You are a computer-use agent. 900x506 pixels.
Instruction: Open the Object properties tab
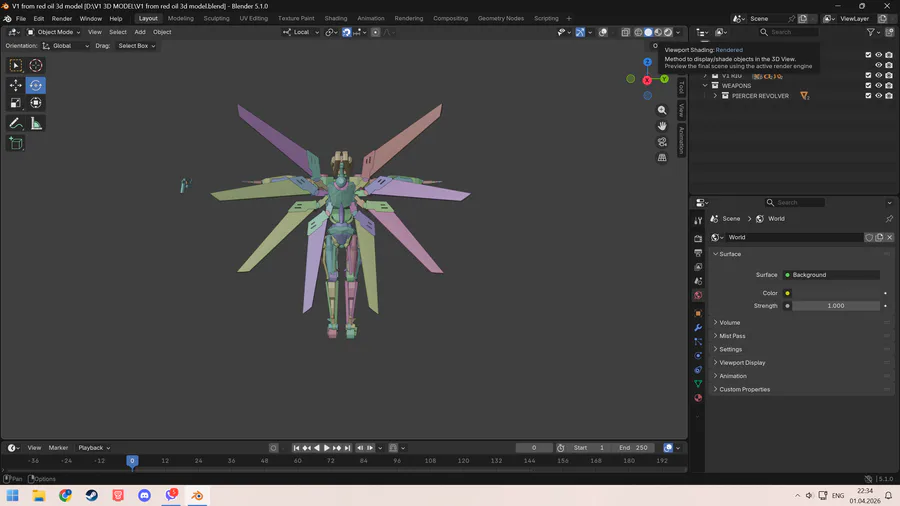coord(698,313)
